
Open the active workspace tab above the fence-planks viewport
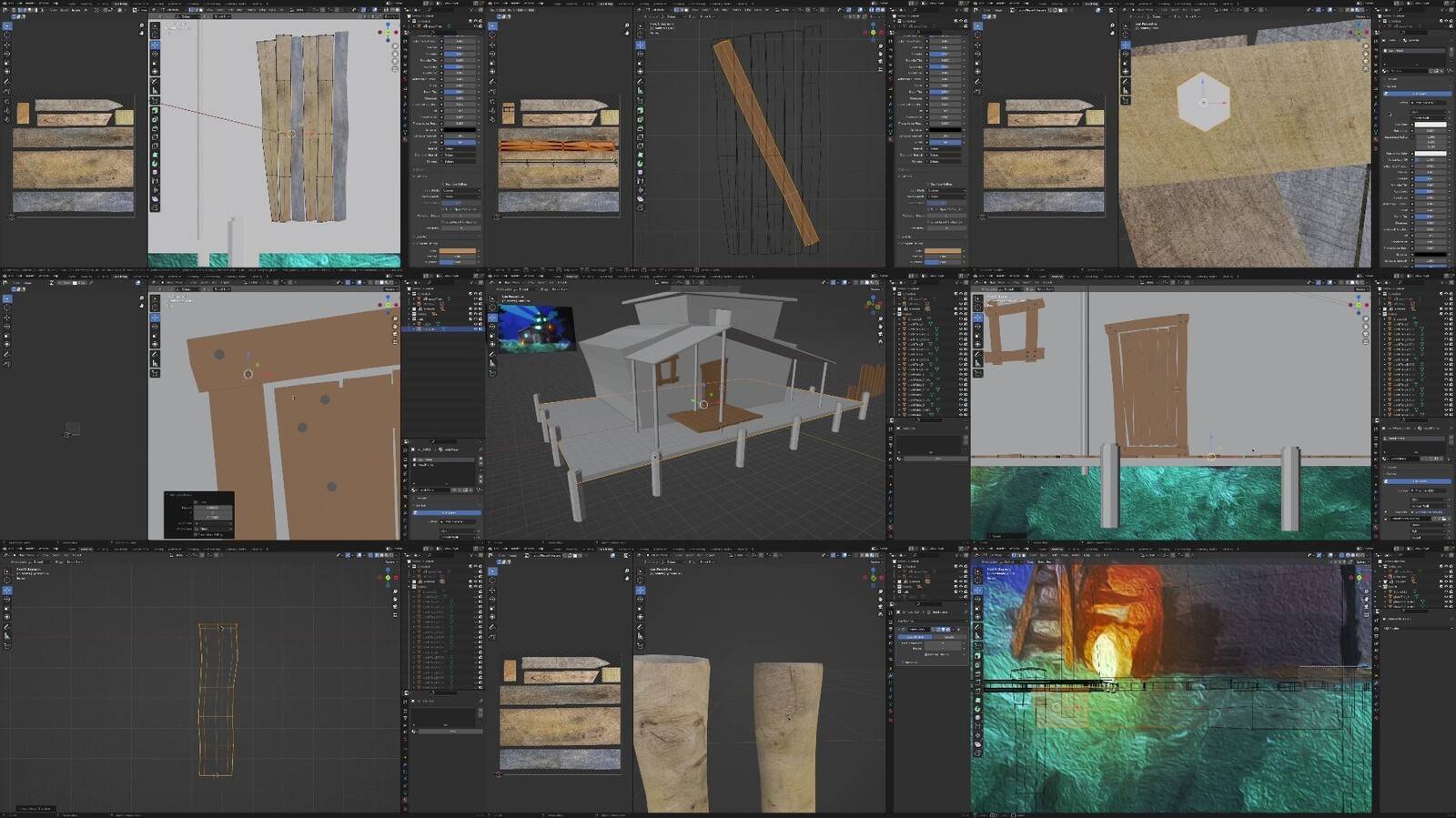coord(121,3)
